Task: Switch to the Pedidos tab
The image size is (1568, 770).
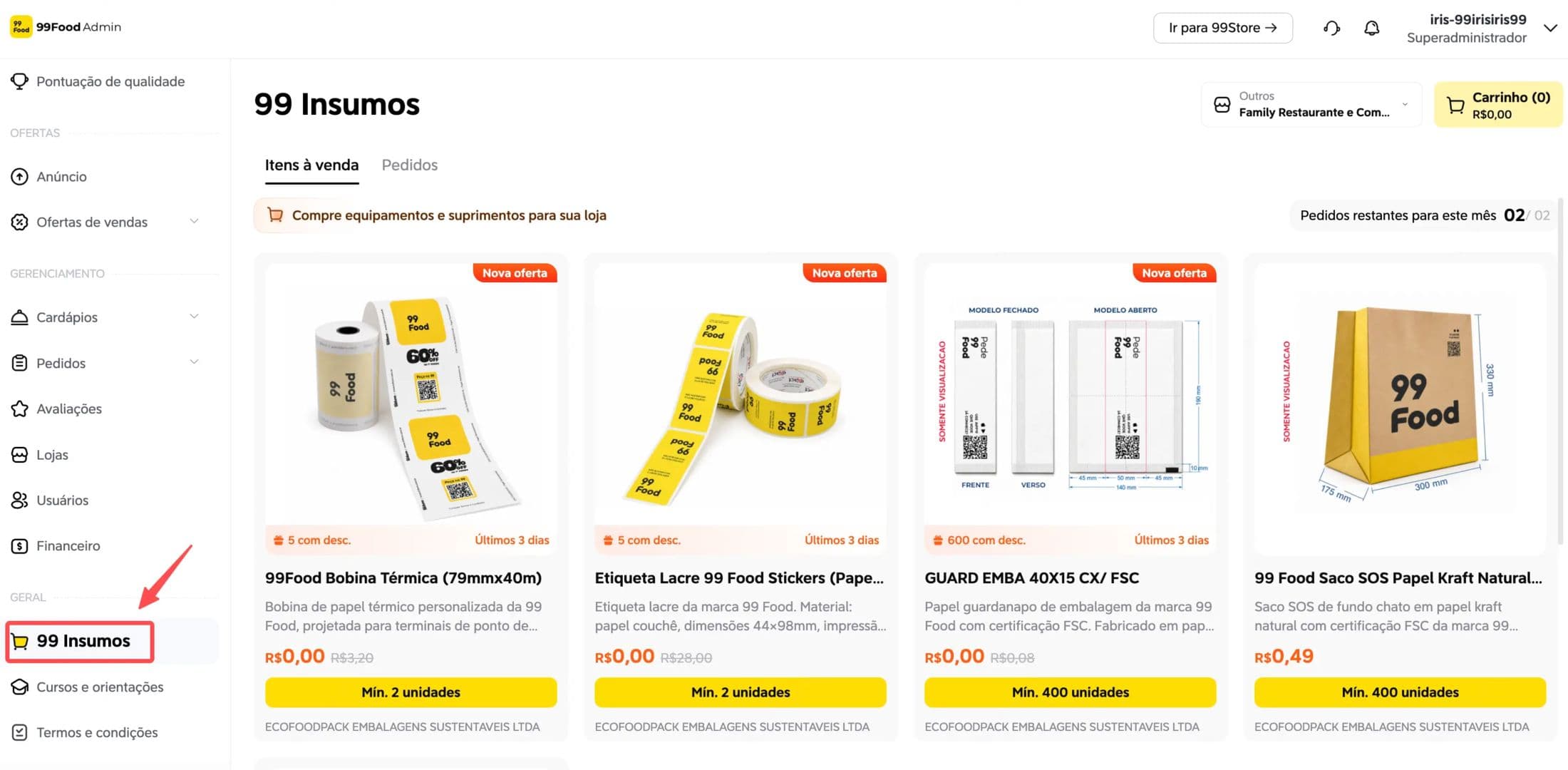Action: [410, 165]
